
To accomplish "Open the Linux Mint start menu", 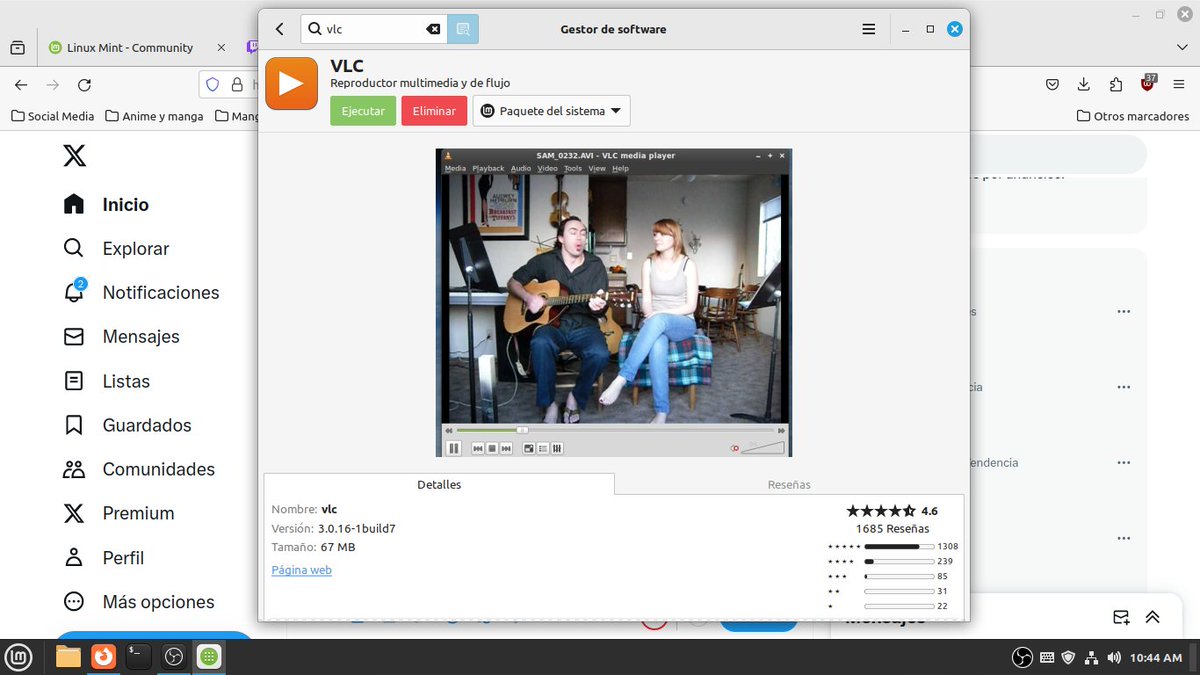I will tap(20, 657).
